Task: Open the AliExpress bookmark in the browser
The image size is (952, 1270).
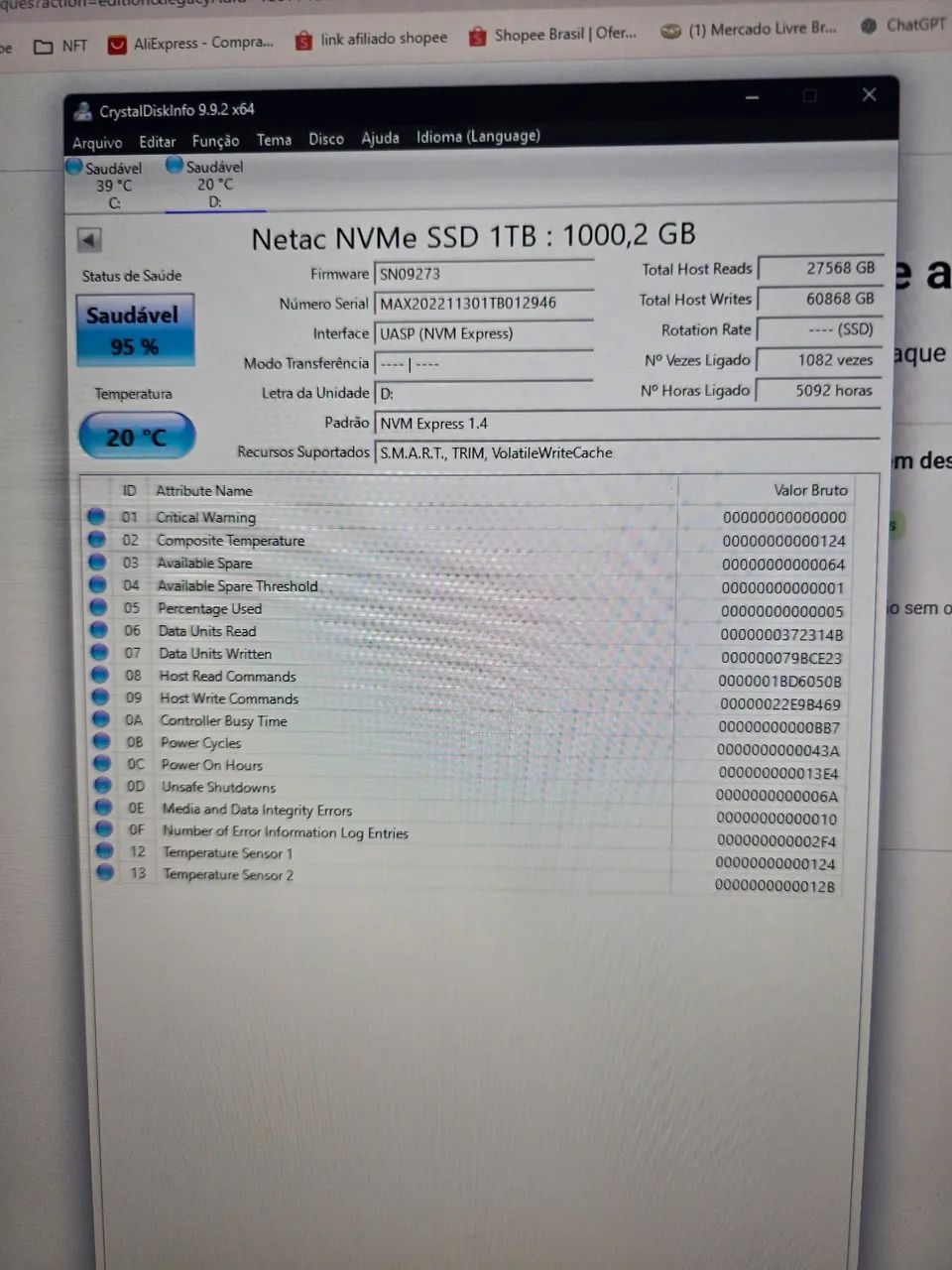Action: point(190,43)
